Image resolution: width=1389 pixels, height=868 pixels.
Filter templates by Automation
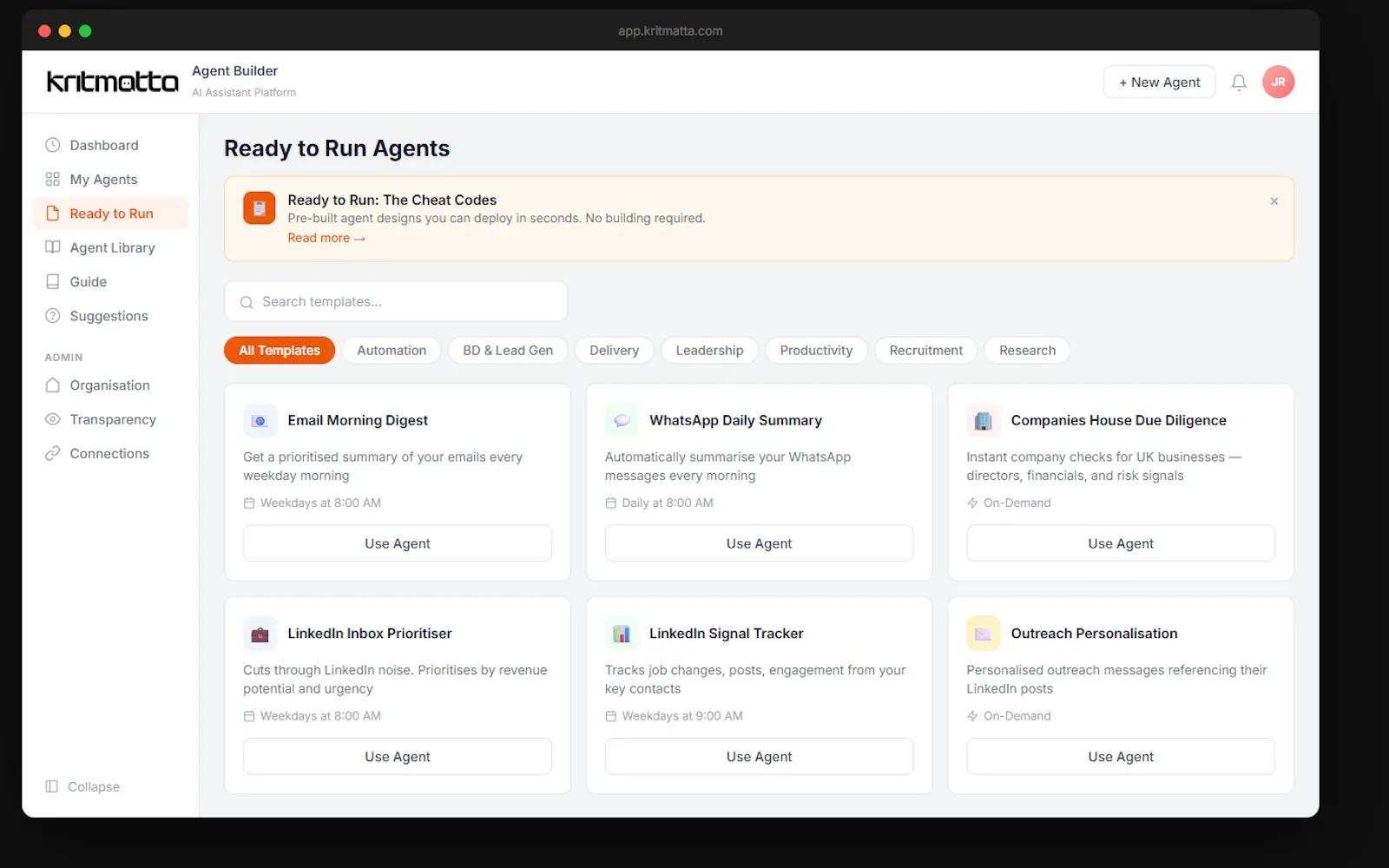click(392, 351)
